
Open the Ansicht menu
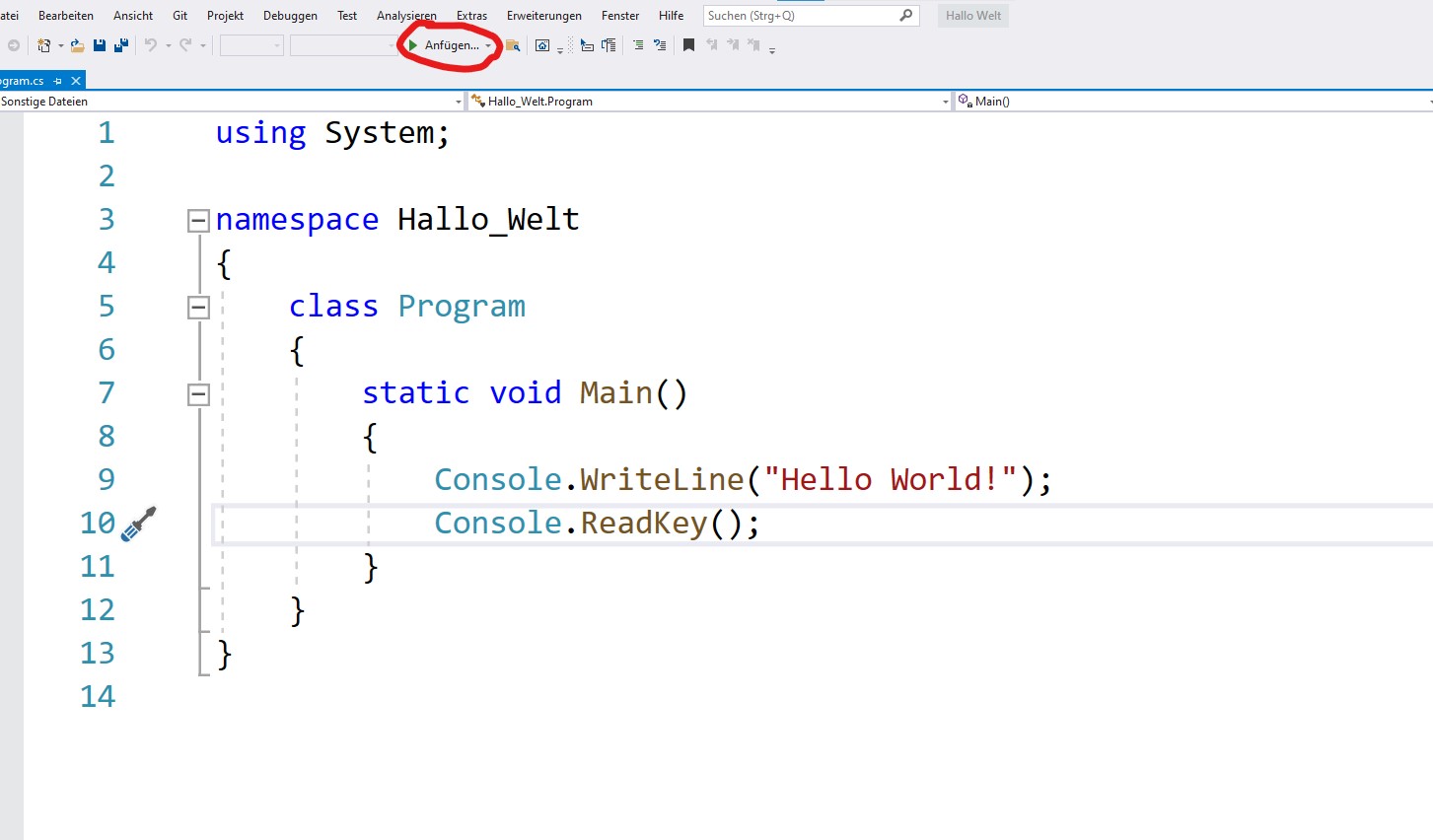[x=133, y=16]
